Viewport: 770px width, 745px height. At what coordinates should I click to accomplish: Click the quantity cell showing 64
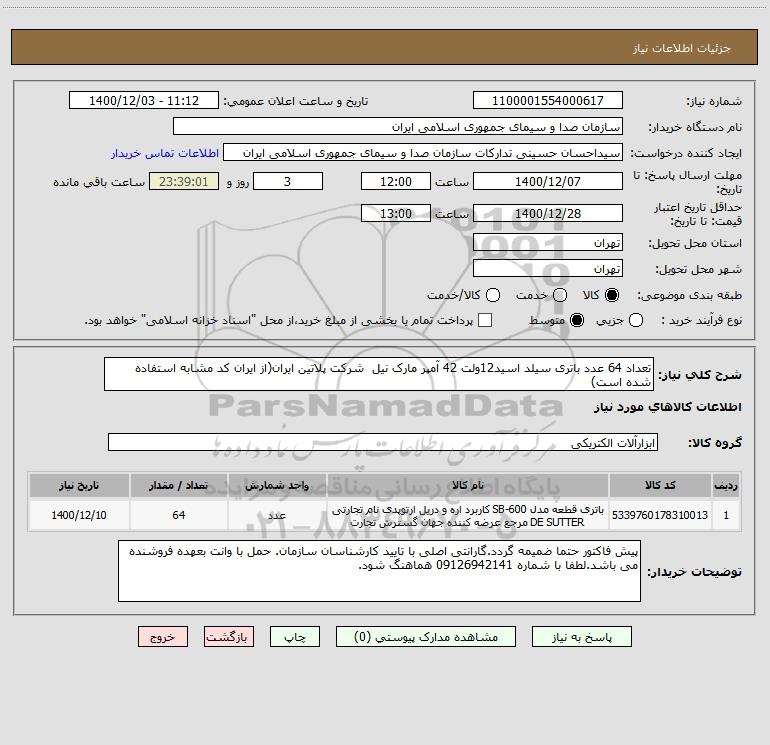click(179, 515)
